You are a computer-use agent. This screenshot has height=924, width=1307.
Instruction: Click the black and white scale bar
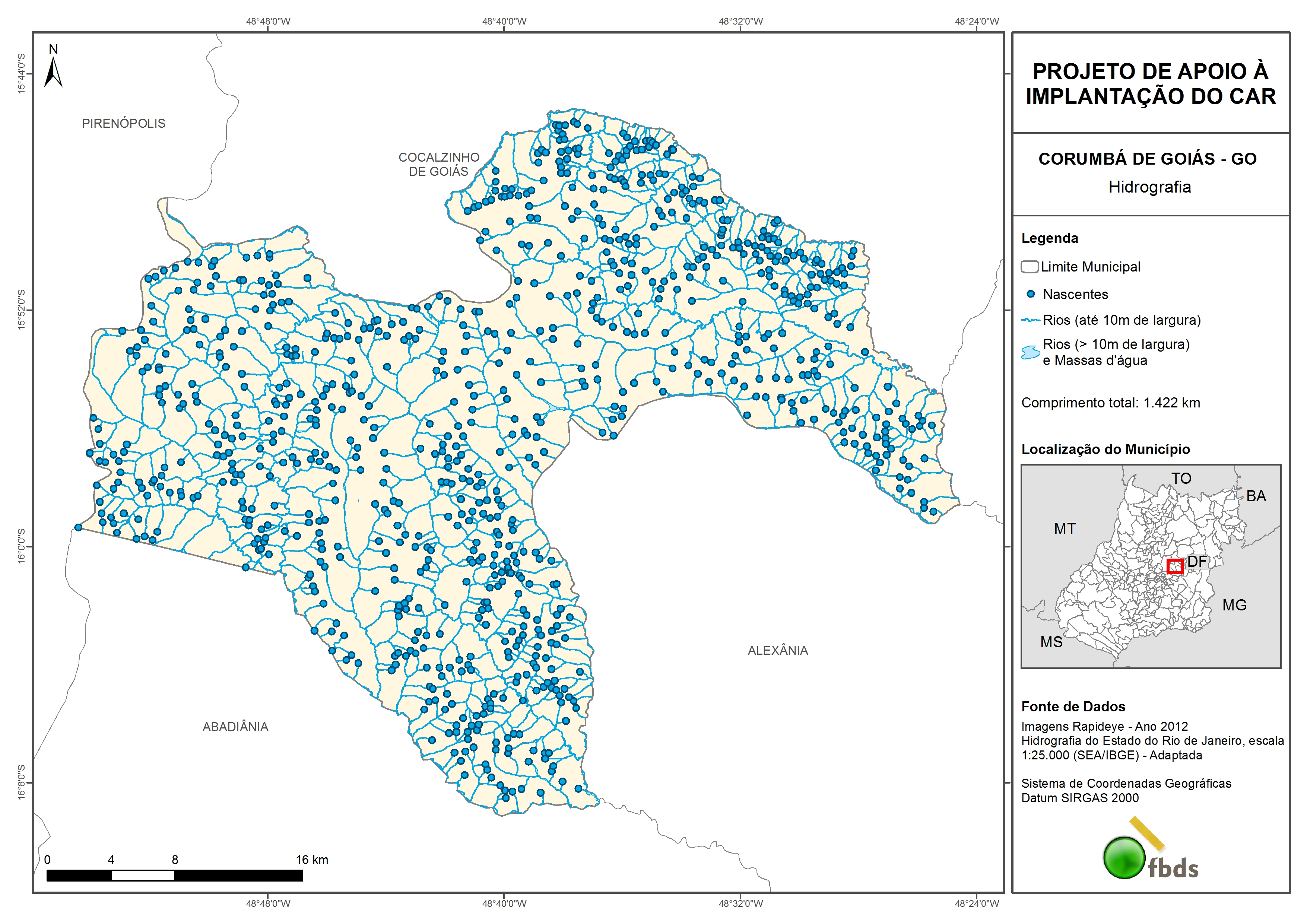coord(175,876)
